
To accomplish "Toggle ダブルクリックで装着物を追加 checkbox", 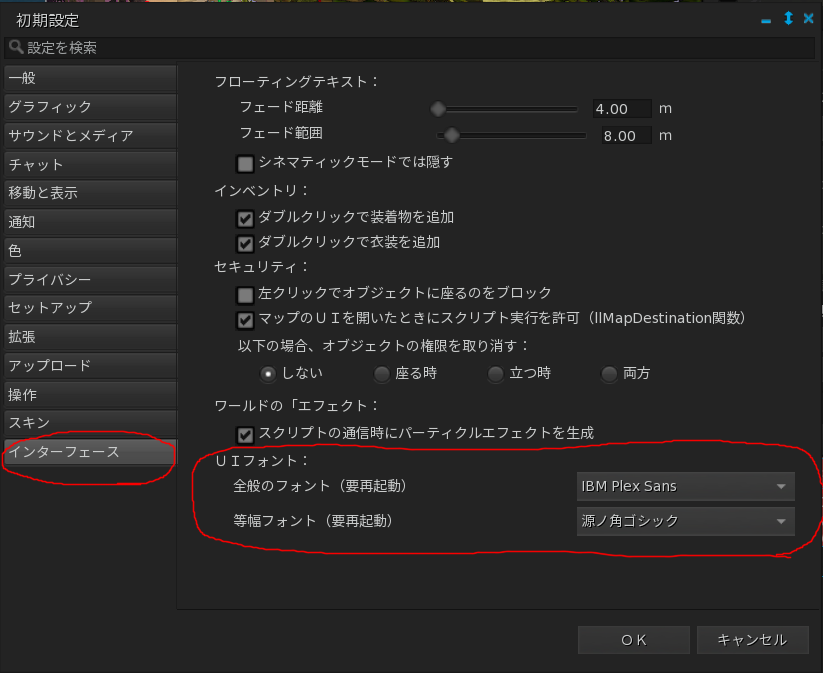I will [245, 218].
